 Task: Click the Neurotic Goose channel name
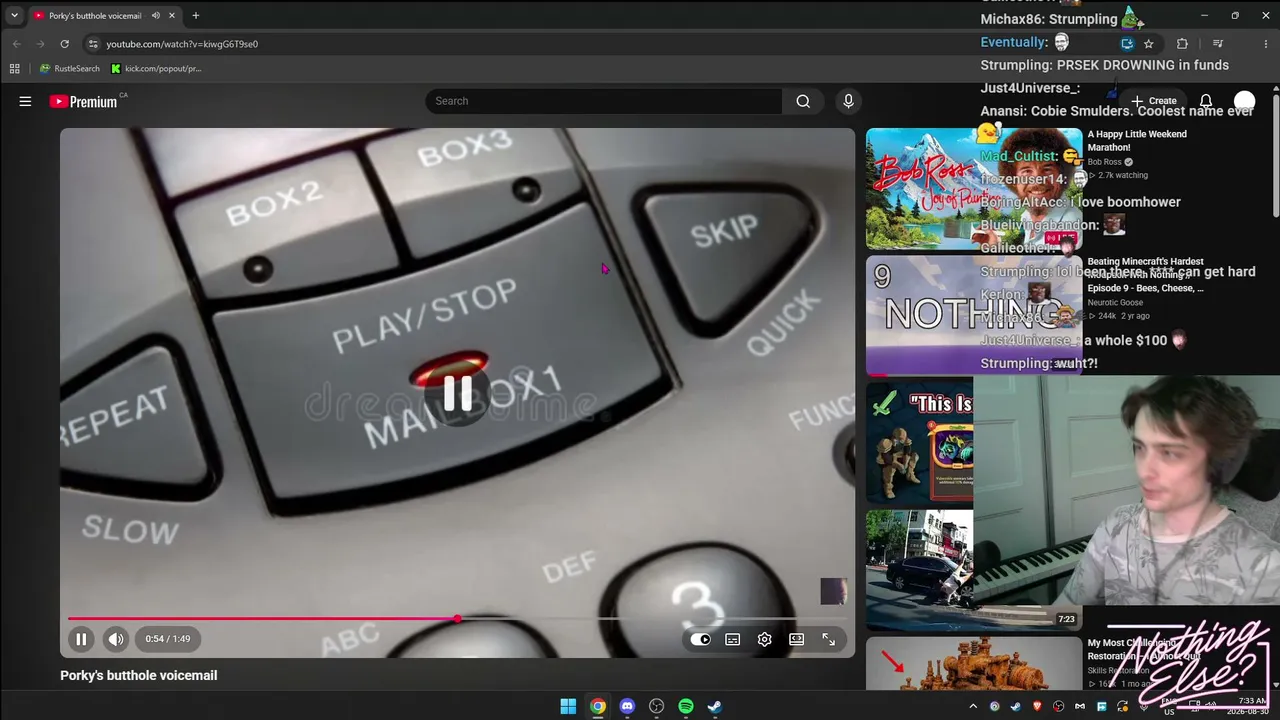click(1116, 302)
